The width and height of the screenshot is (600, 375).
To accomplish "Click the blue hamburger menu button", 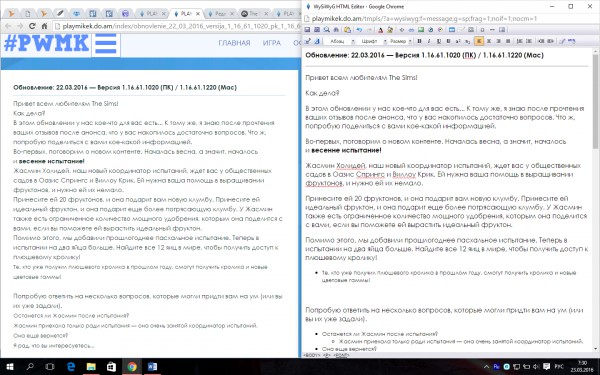I will 106,44.
